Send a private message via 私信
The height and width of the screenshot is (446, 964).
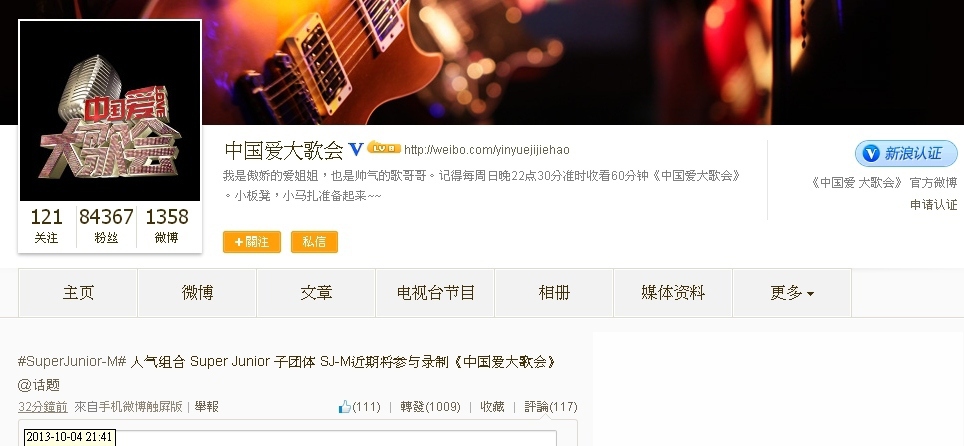(x=314, y=242)
